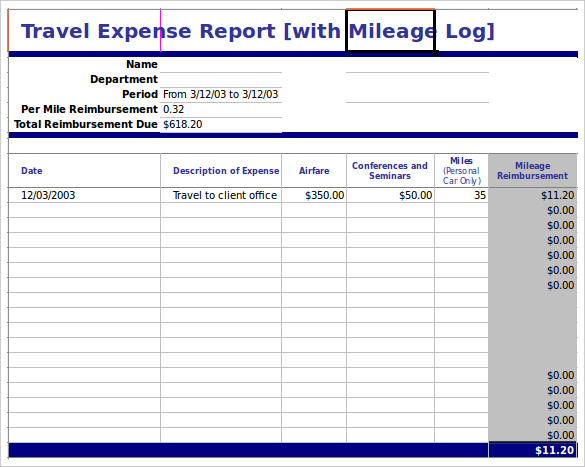This screenshot has height=467, width=585.
Task: Select the Airfare column header
Action: (x=314, y=170)
